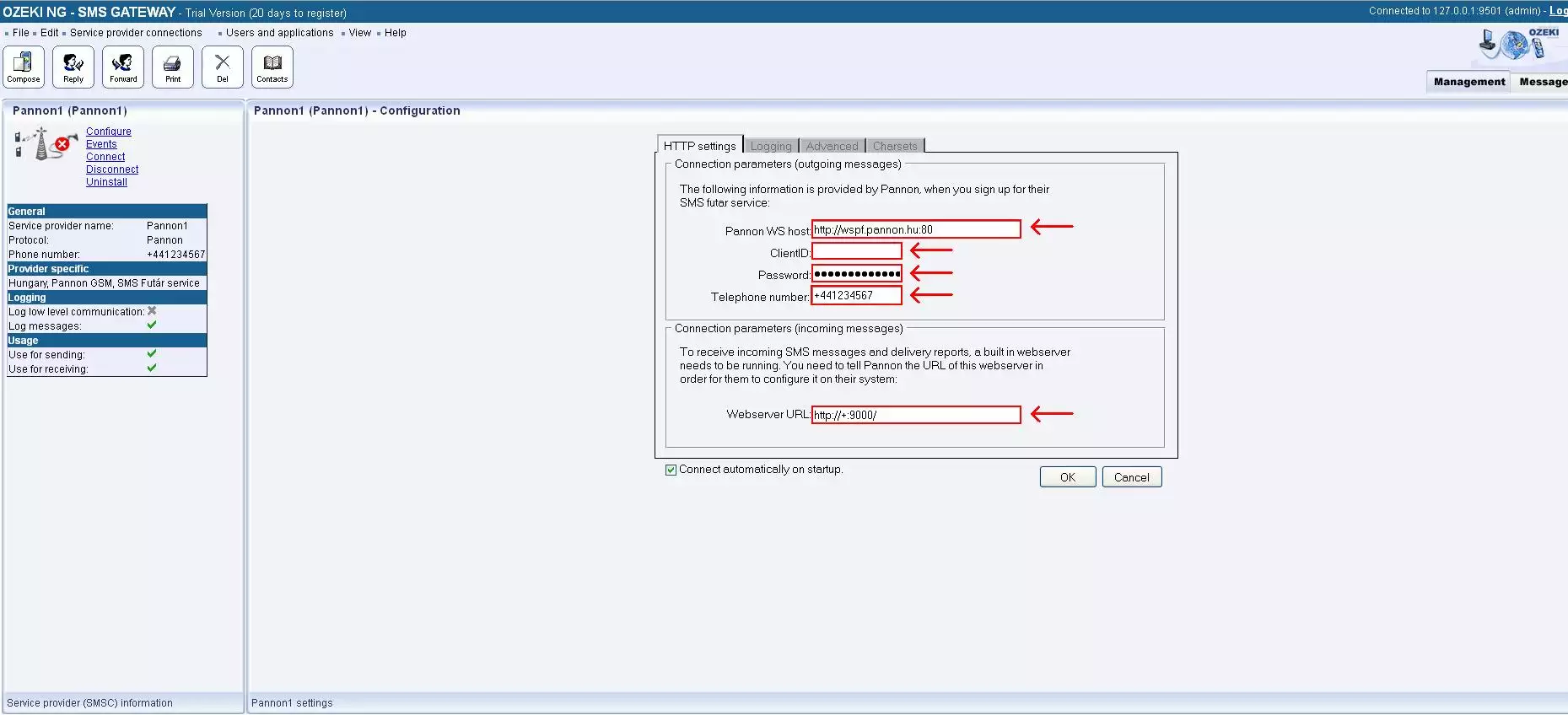Click the Compose toolbar icon
This screenshot has height=715, width=1568.
pyautogui.click(x=24, y=67)
